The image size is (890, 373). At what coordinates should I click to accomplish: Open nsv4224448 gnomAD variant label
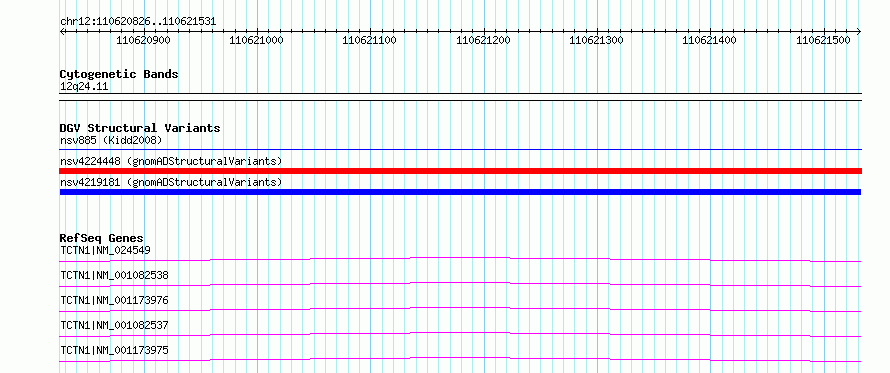[x=171, y=161]
